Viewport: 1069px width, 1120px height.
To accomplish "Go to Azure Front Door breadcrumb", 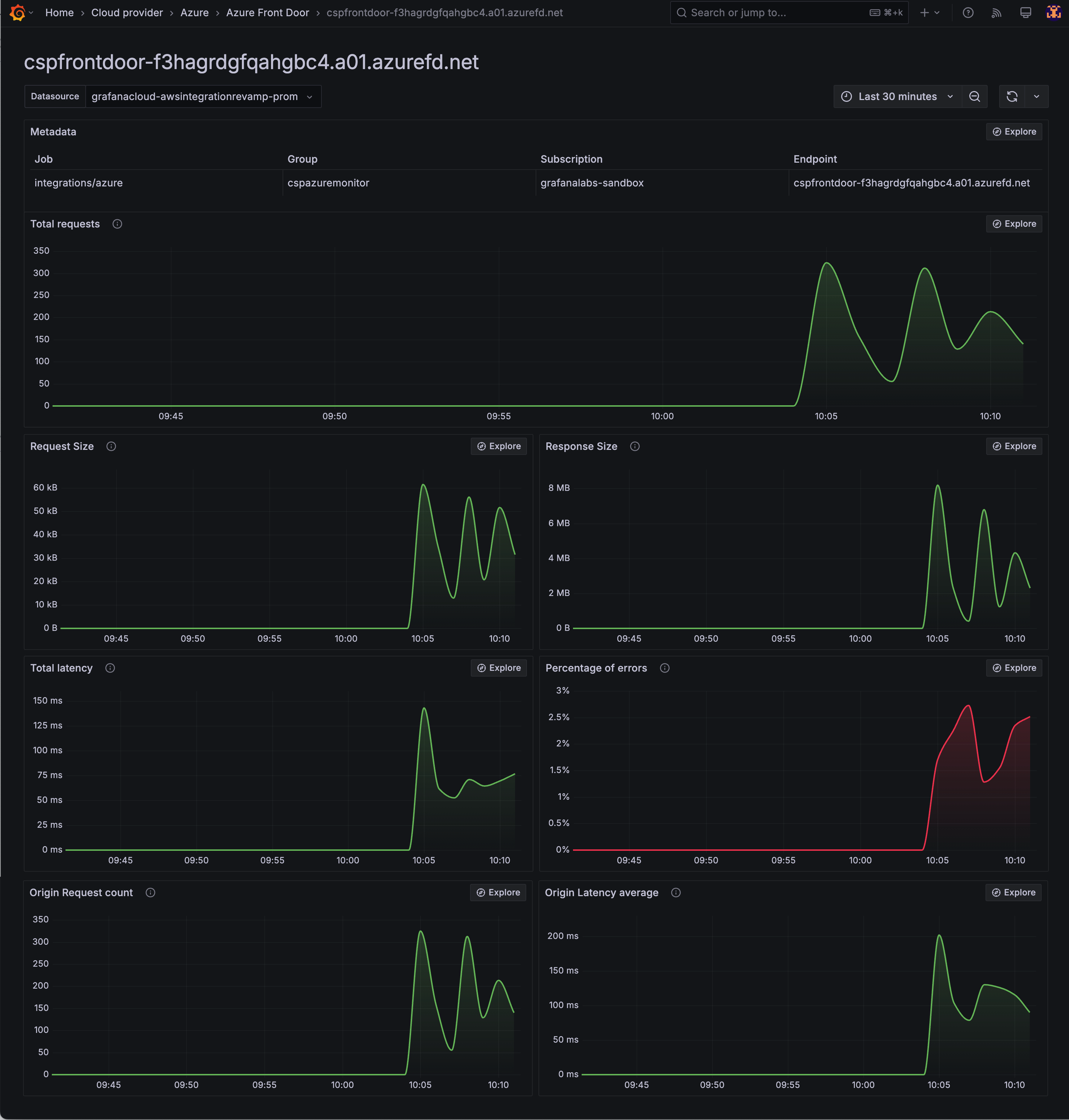I will [267, 13].
